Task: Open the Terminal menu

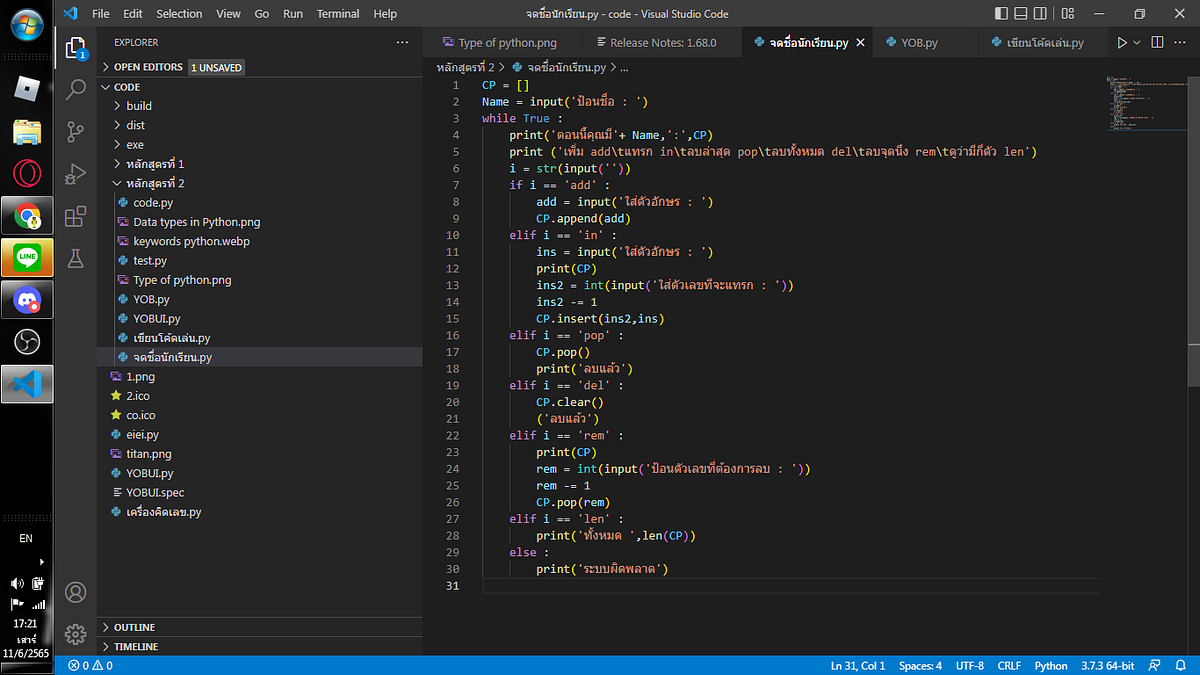Action: (337, 13)
